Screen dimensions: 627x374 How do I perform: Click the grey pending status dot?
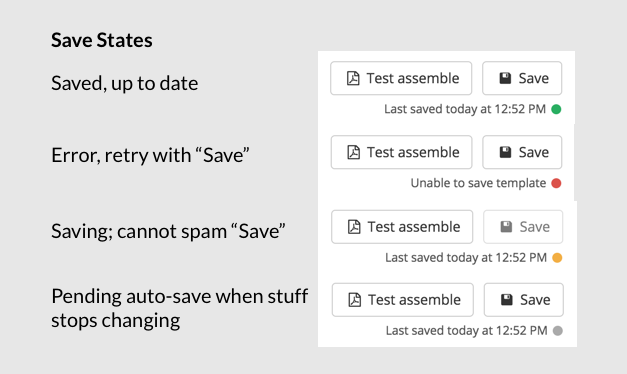pos(558,331)
